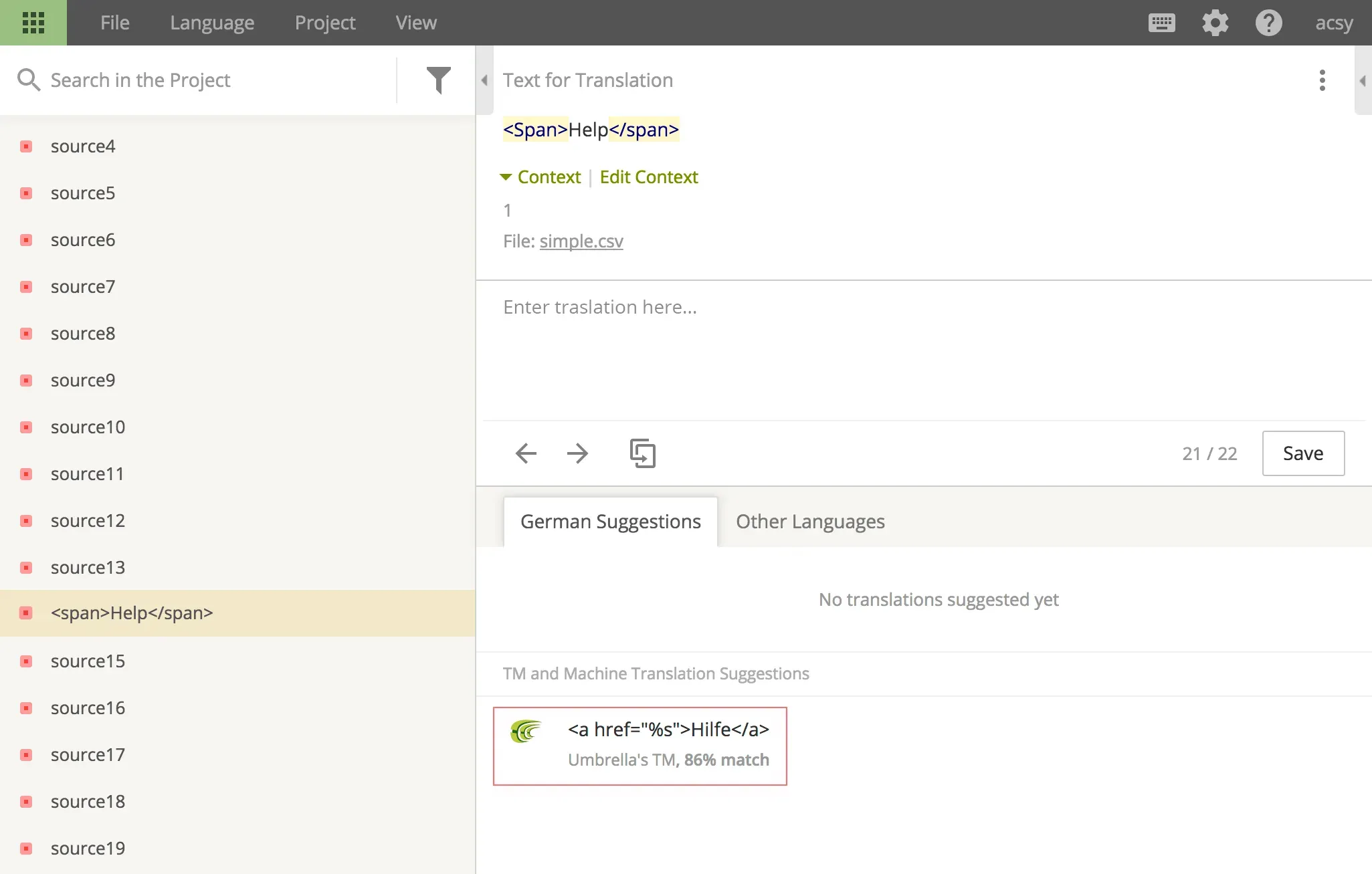Click the red status marker of source19
This screenshot has height=874, width=1372.
[x=26, y=848]
